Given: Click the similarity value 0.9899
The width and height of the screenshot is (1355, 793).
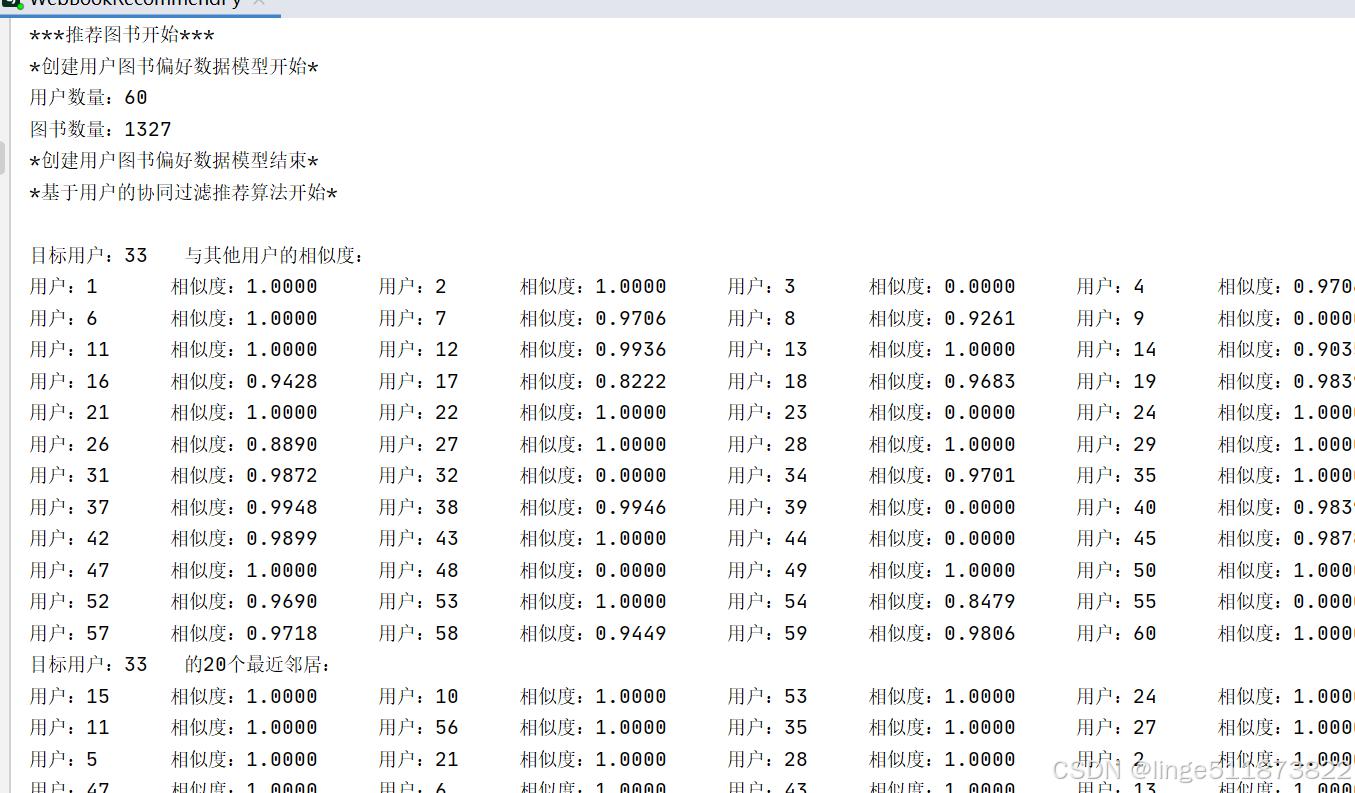Looking at the screenshot, I should (282, 539).
